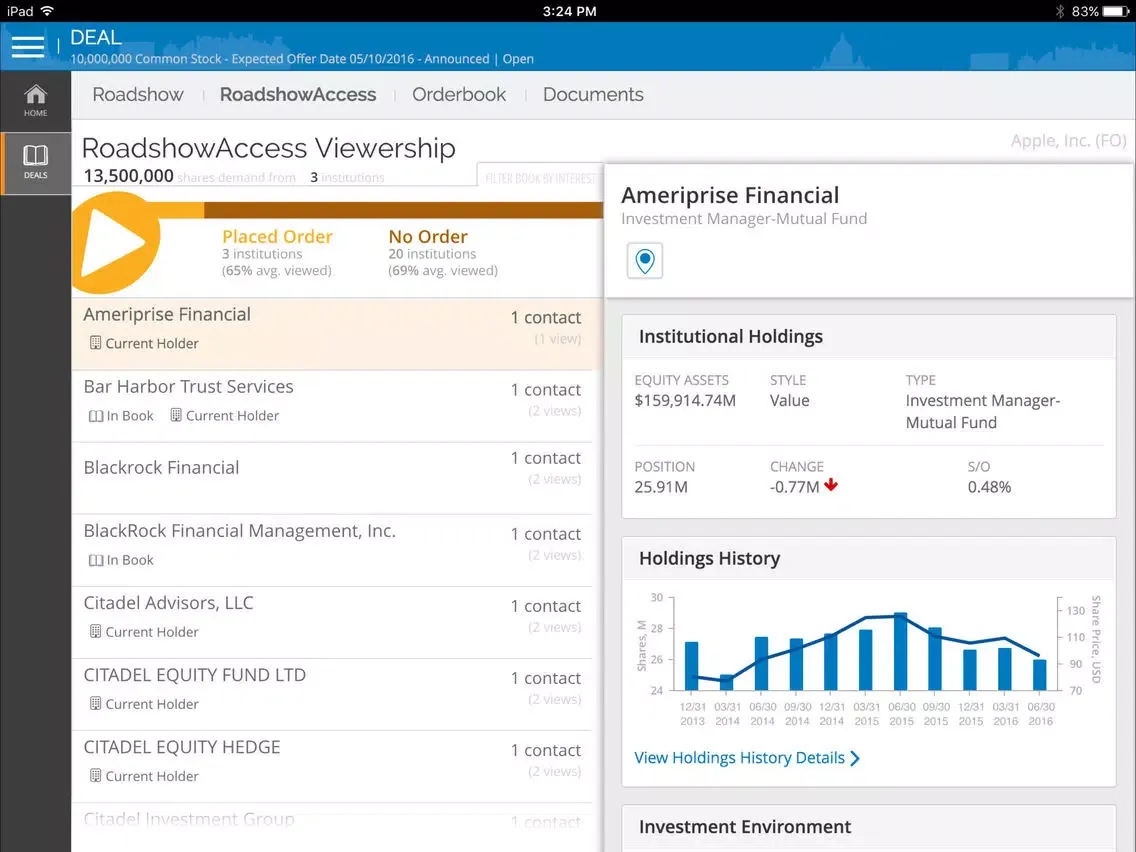Tap the Institutional Holdings section header
Viewport: 1136px width, 852px height.
[x=869, y=337]
